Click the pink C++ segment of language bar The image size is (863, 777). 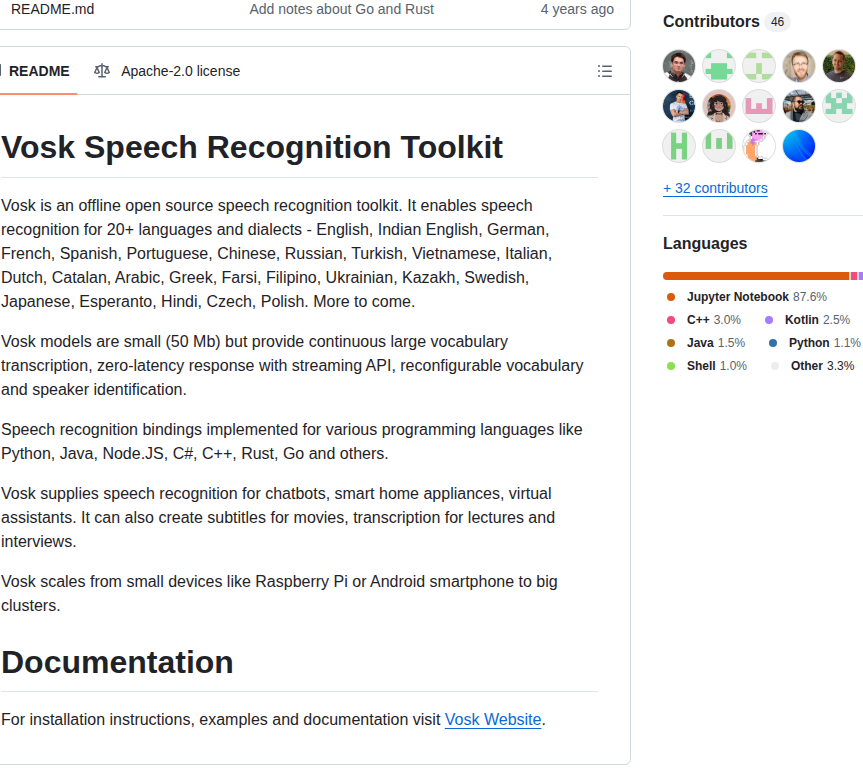[x=854, y=276]
